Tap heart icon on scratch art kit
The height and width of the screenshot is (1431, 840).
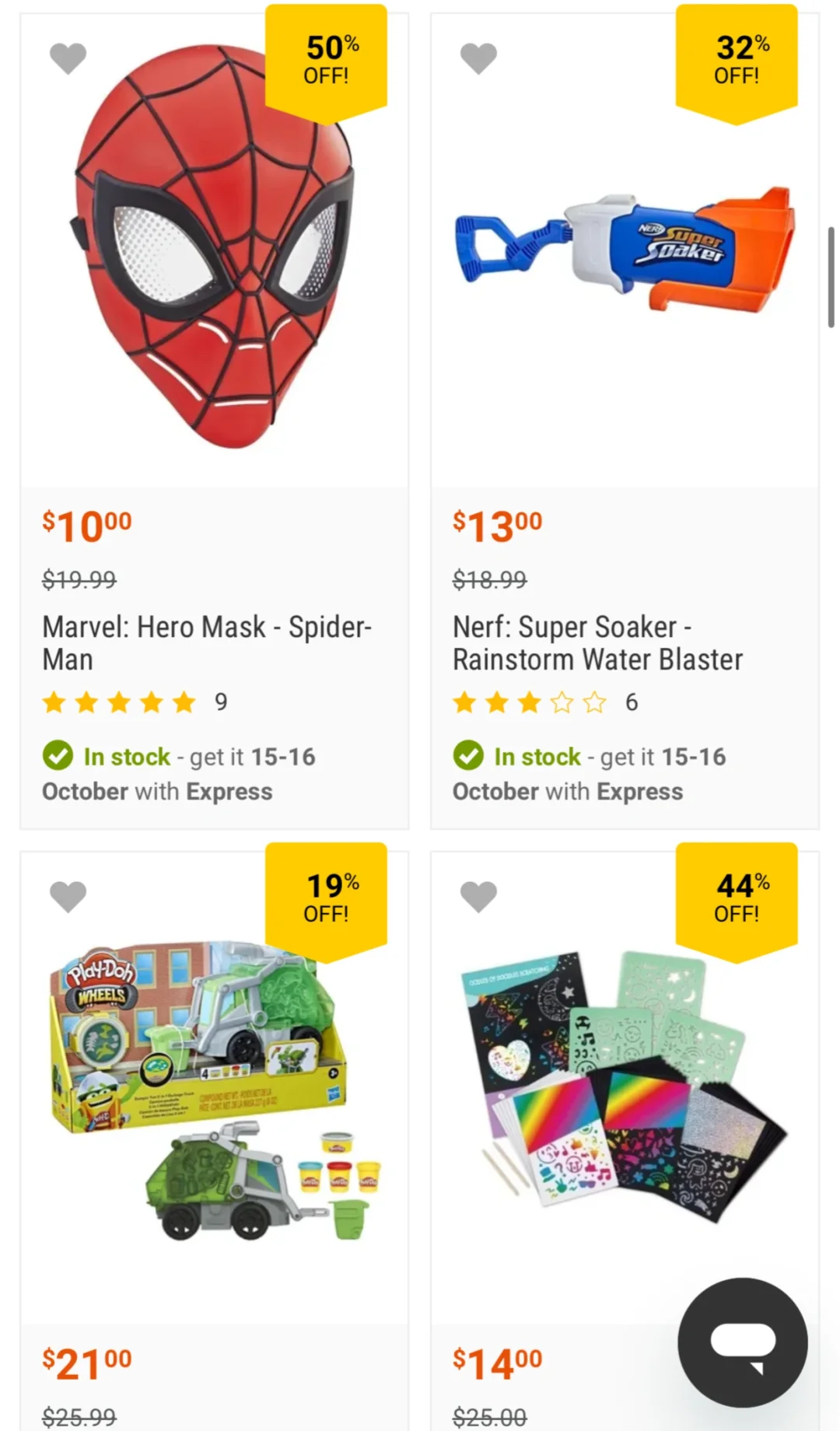(x=478, y=897)
